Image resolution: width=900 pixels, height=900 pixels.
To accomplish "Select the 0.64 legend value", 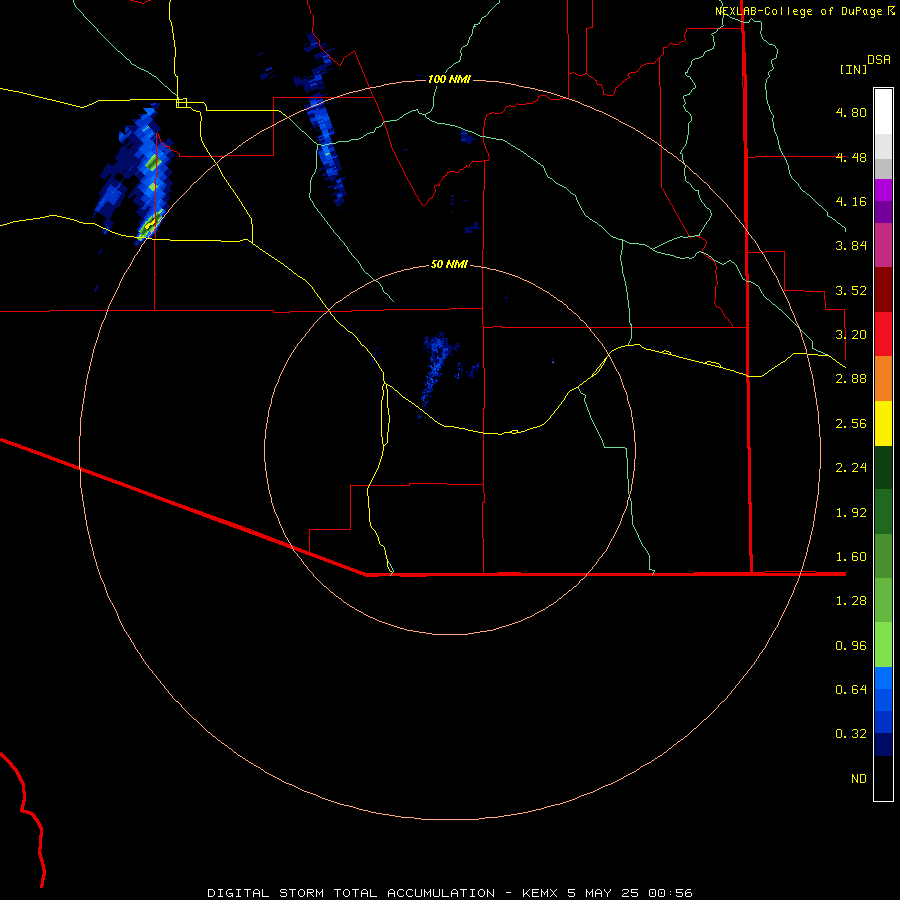I will [851, 690].
